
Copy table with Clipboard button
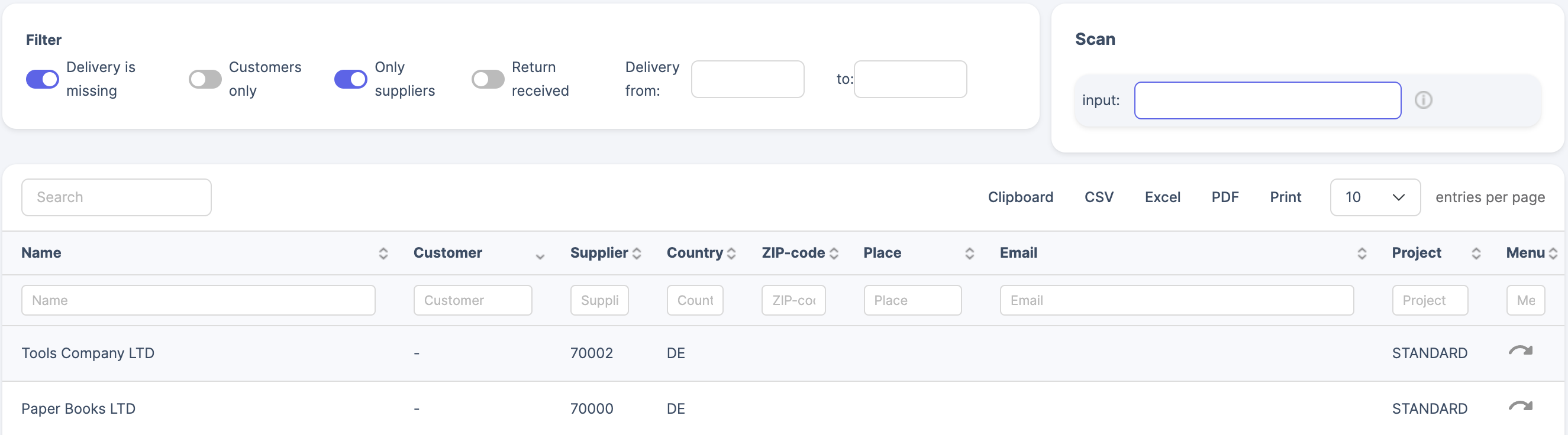tap(1020, 197)
